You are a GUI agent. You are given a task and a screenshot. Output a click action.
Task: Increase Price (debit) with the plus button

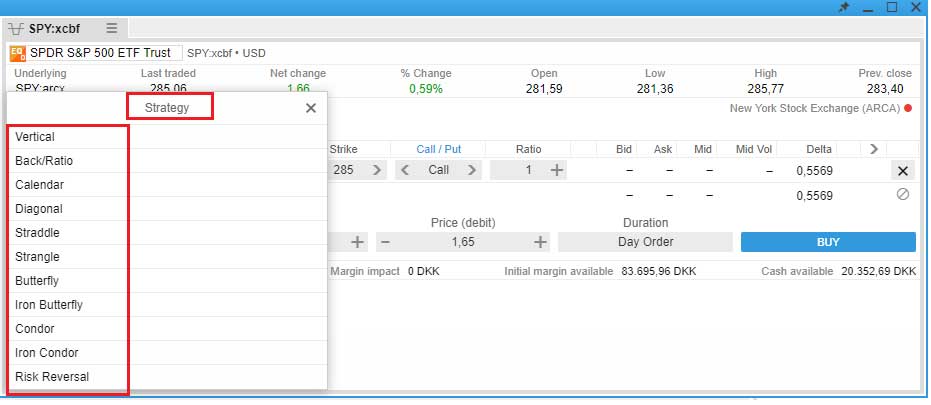(x=540, y=242)
